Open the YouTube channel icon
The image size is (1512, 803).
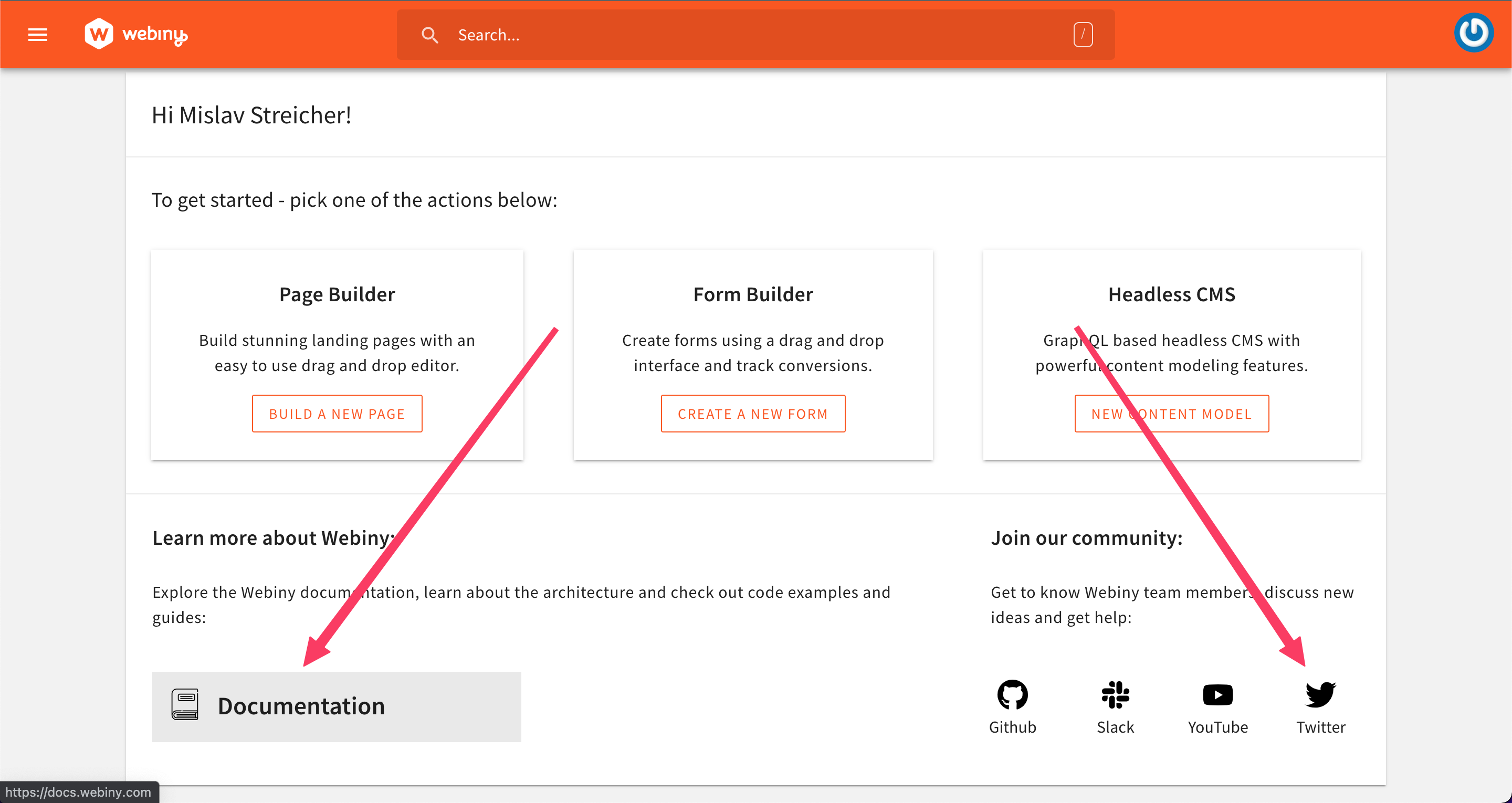coord(1217,695)
